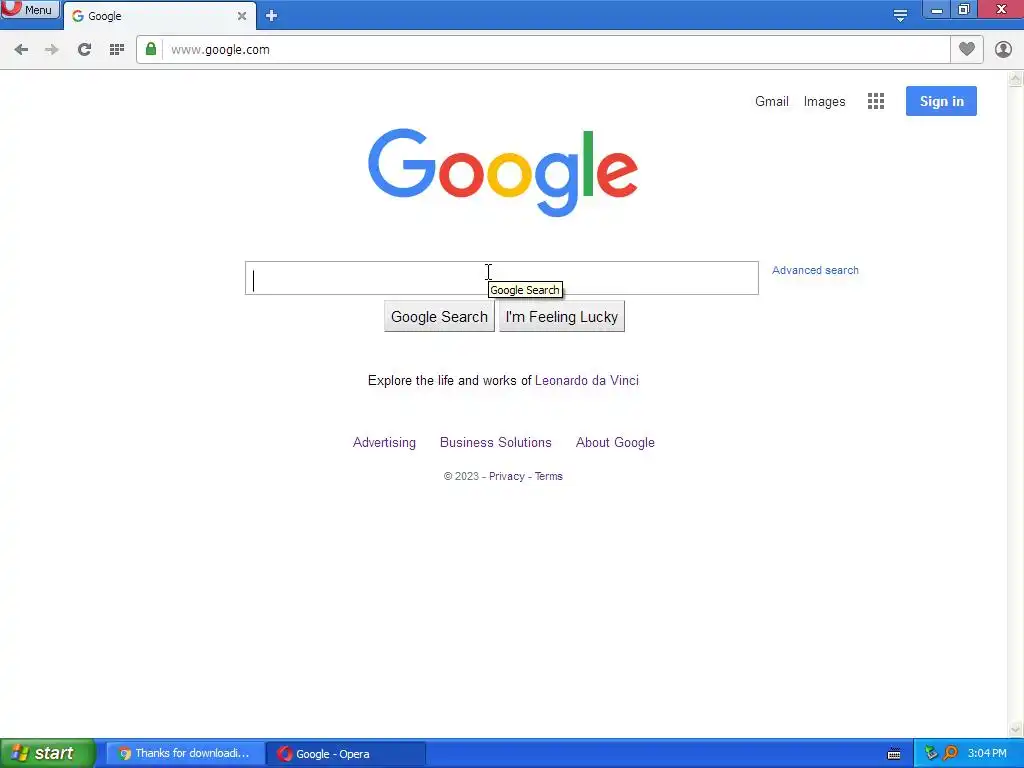Open the Images link
This screenshot has height=768, width=1024.
click(x=824, y=101)
